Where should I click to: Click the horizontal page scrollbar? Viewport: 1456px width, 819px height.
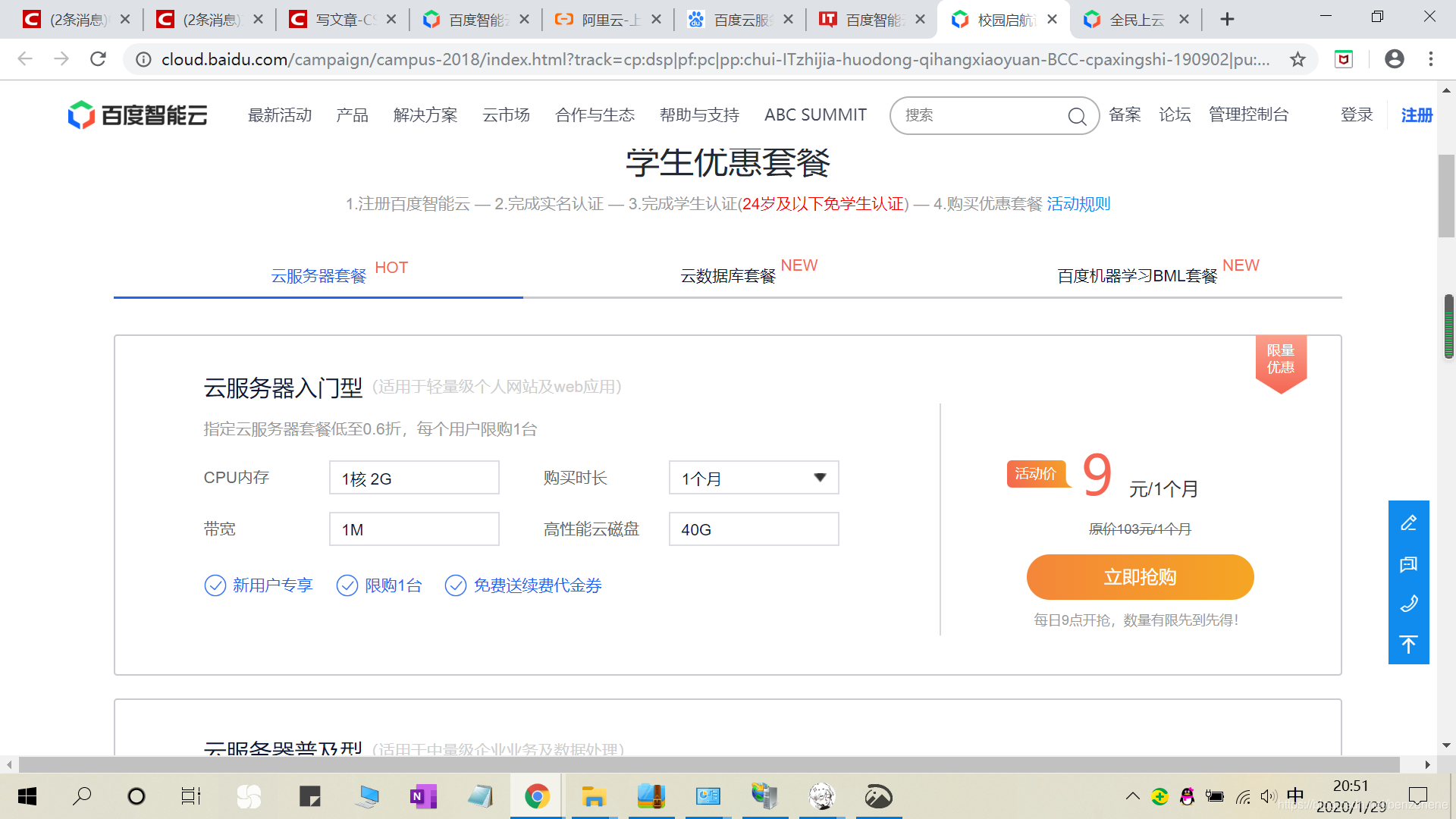coord(709,764)
